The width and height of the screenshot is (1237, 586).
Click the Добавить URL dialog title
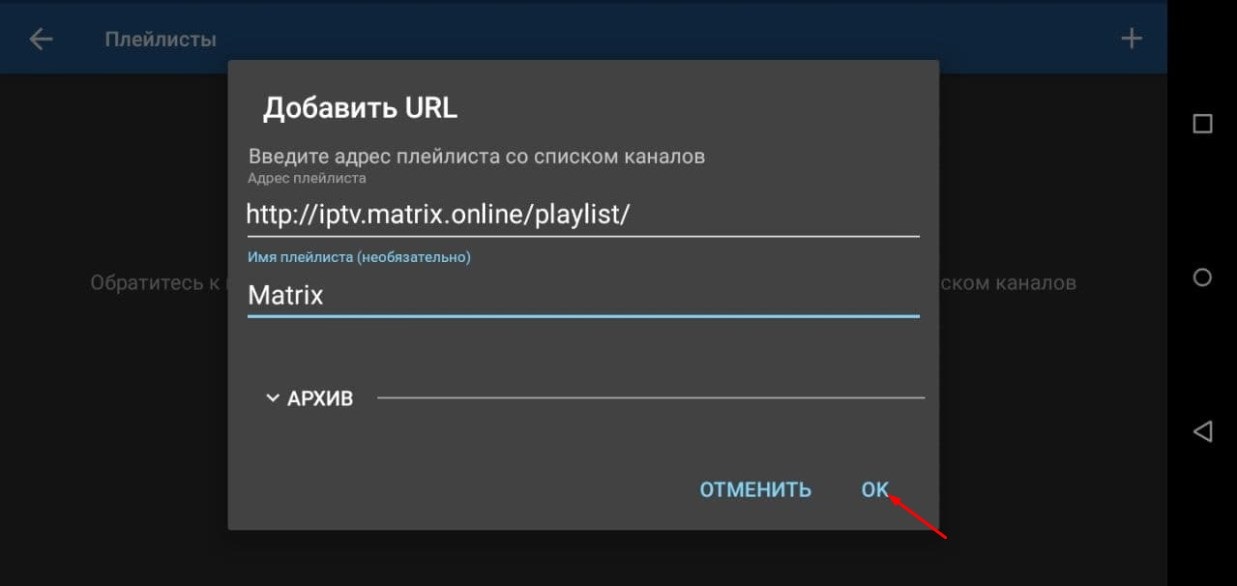click(360, 108)
